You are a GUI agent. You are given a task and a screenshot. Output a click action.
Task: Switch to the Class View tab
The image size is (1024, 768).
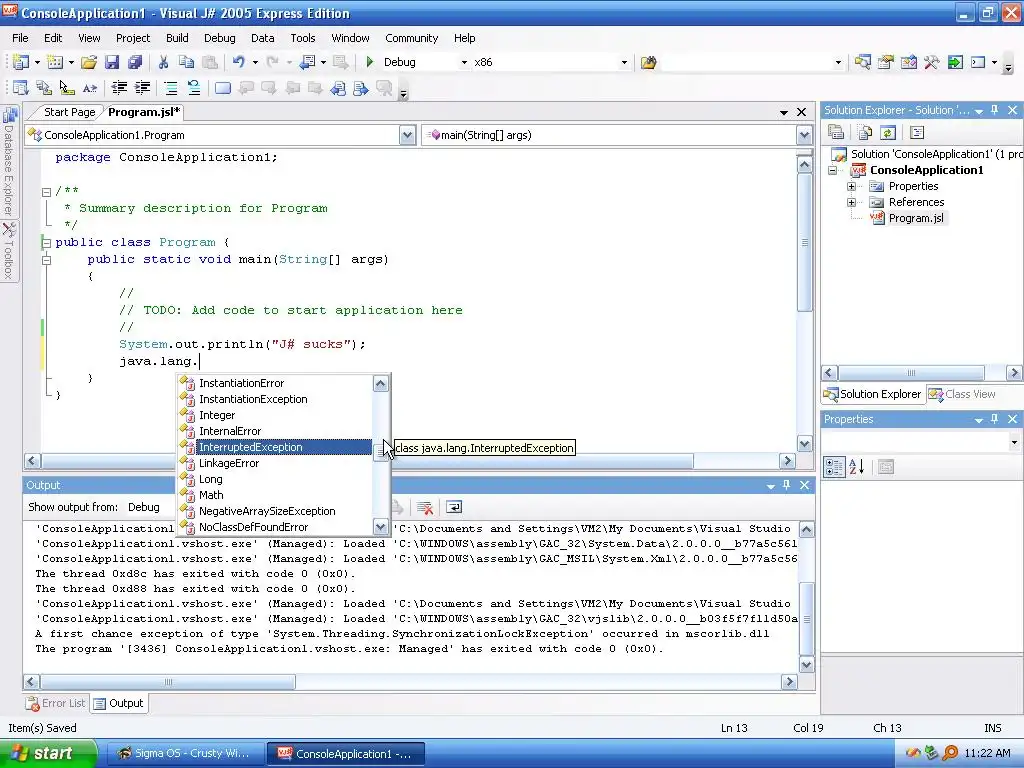(x=963, y=394)
